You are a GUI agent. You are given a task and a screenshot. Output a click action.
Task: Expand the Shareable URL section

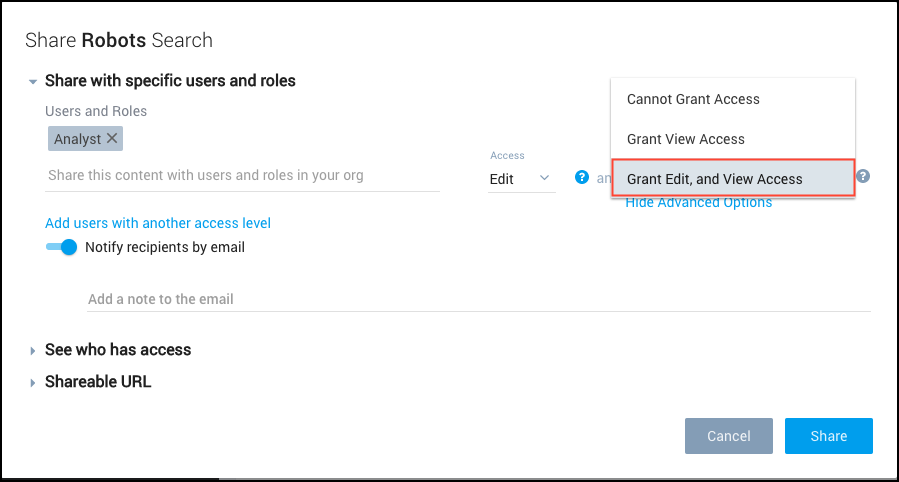[x=33, y=382]
